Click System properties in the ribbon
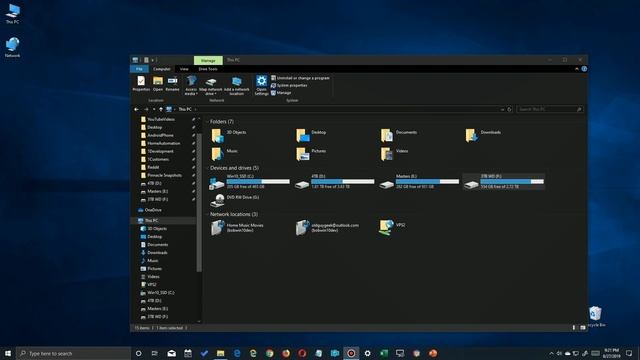This screenshot has width=640, height=360. coord(289,85)
